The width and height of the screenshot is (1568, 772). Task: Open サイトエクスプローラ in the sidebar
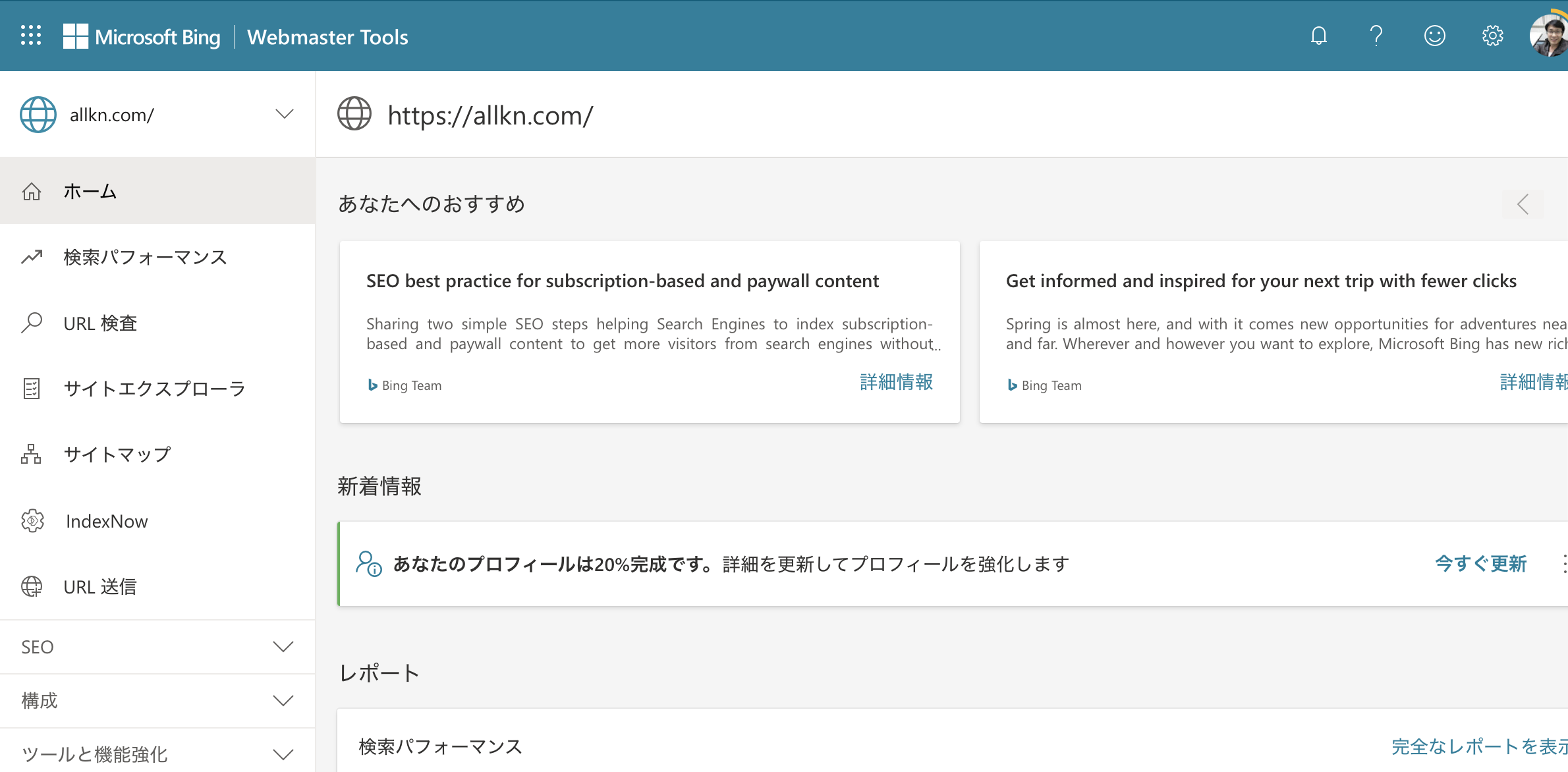point(157,389)
